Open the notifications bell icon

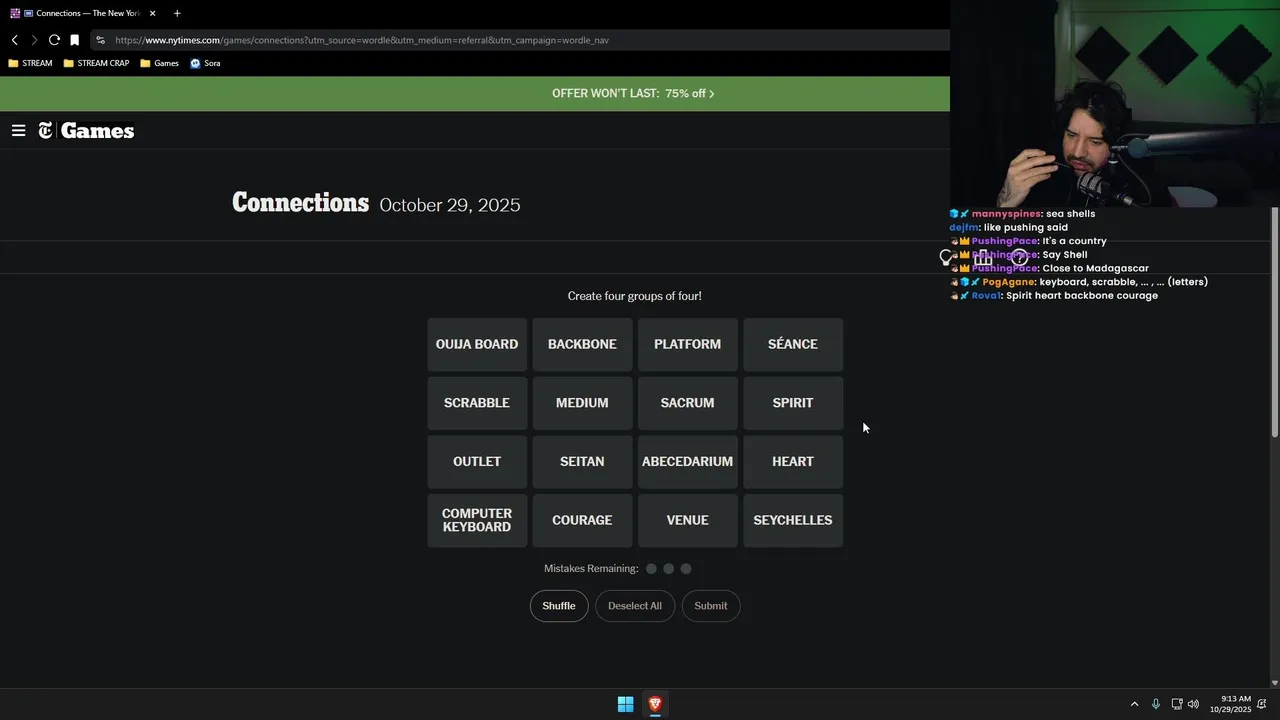point(1262,704)
